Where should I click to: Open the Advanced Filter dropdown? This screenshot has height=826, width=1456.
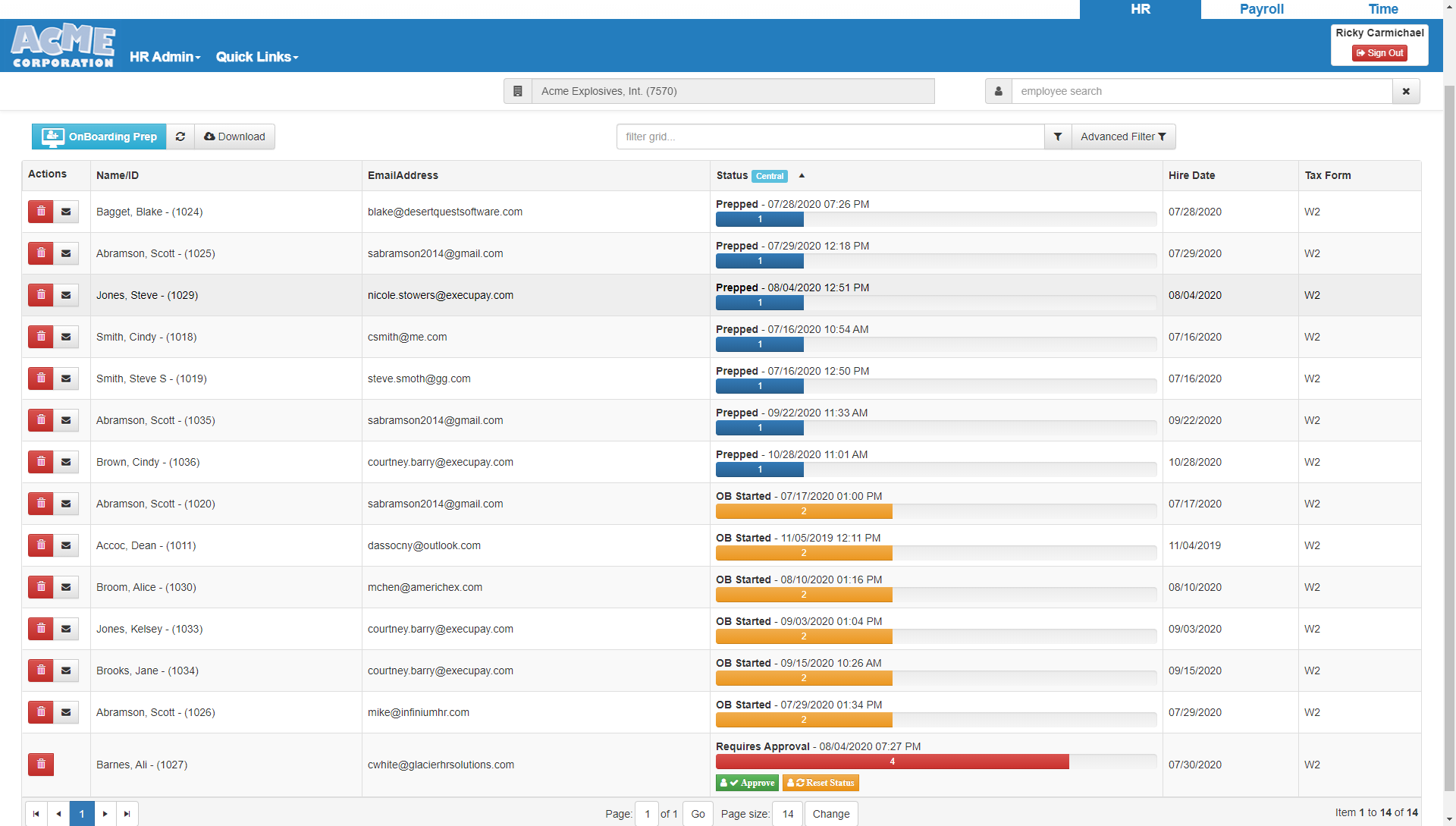point(1123,137)
